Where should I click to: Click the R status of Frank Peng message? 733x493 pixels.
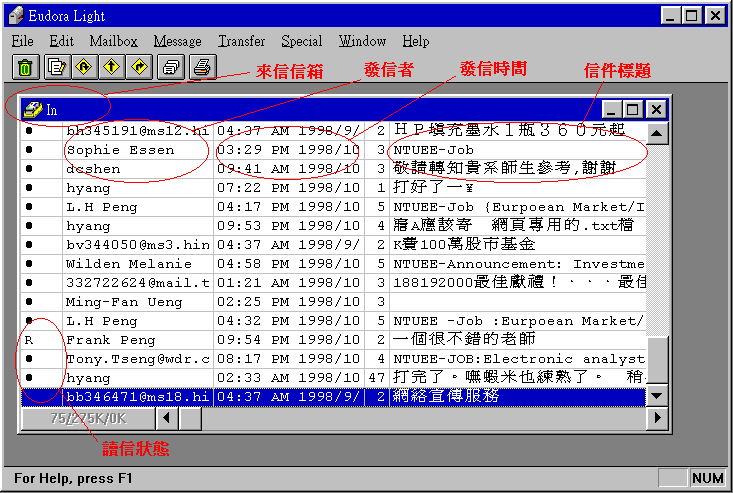29,340
